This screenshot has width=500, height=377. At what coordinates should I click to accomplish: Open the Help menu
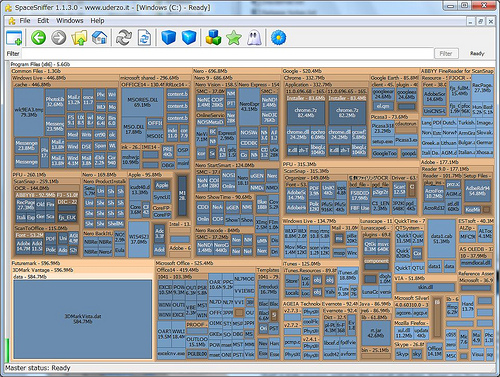[97, 21]
